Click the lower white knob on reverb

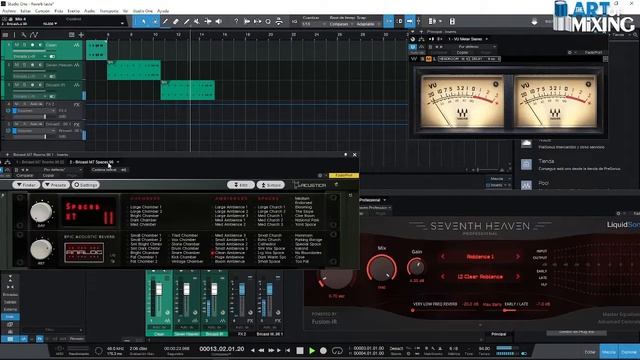(41, 249)
